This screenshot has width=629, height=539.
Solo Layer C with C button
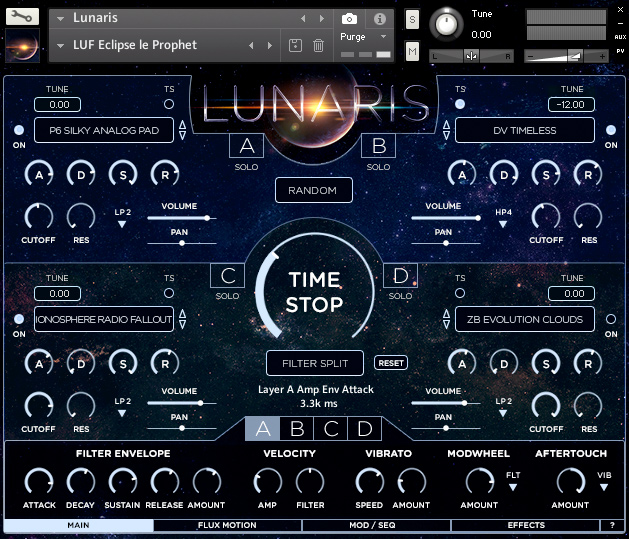tap(227, 276)
